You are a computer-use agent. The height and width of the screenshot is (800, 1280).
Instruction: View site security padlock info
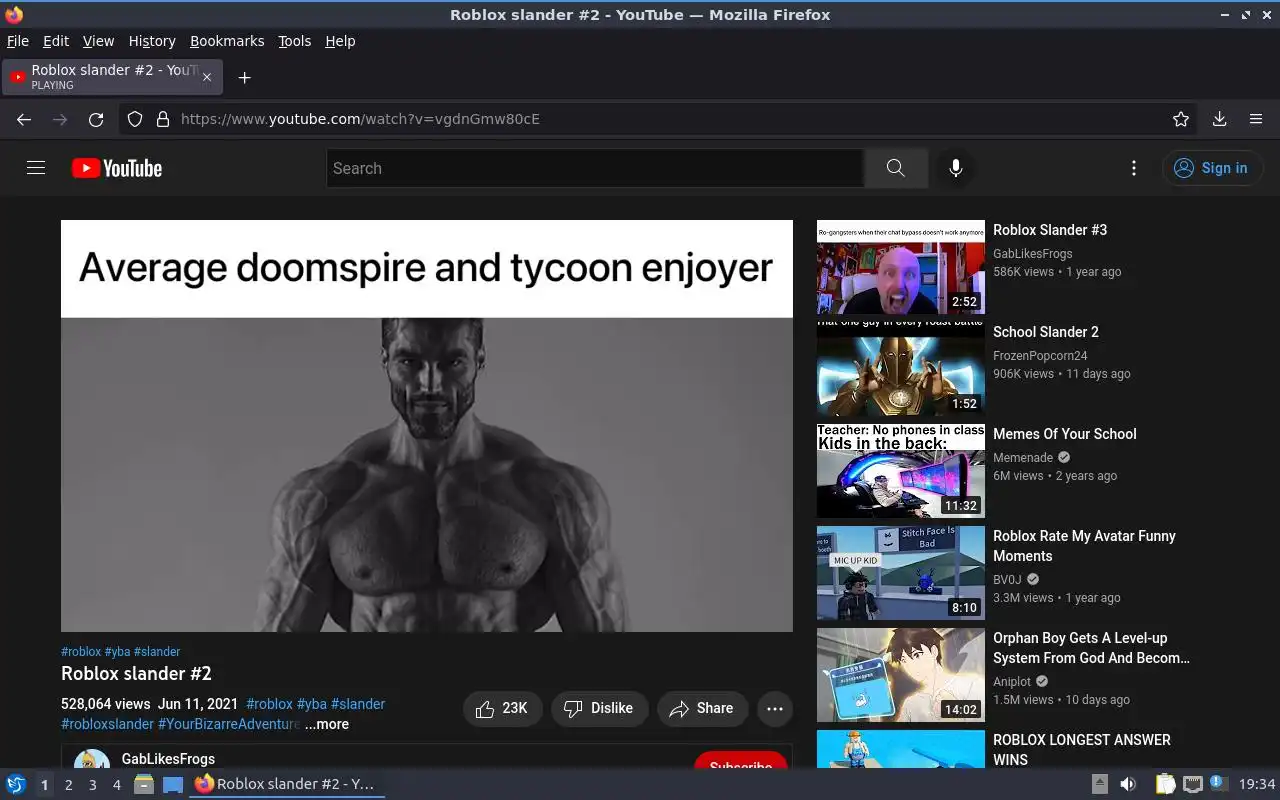click(163, 119)
